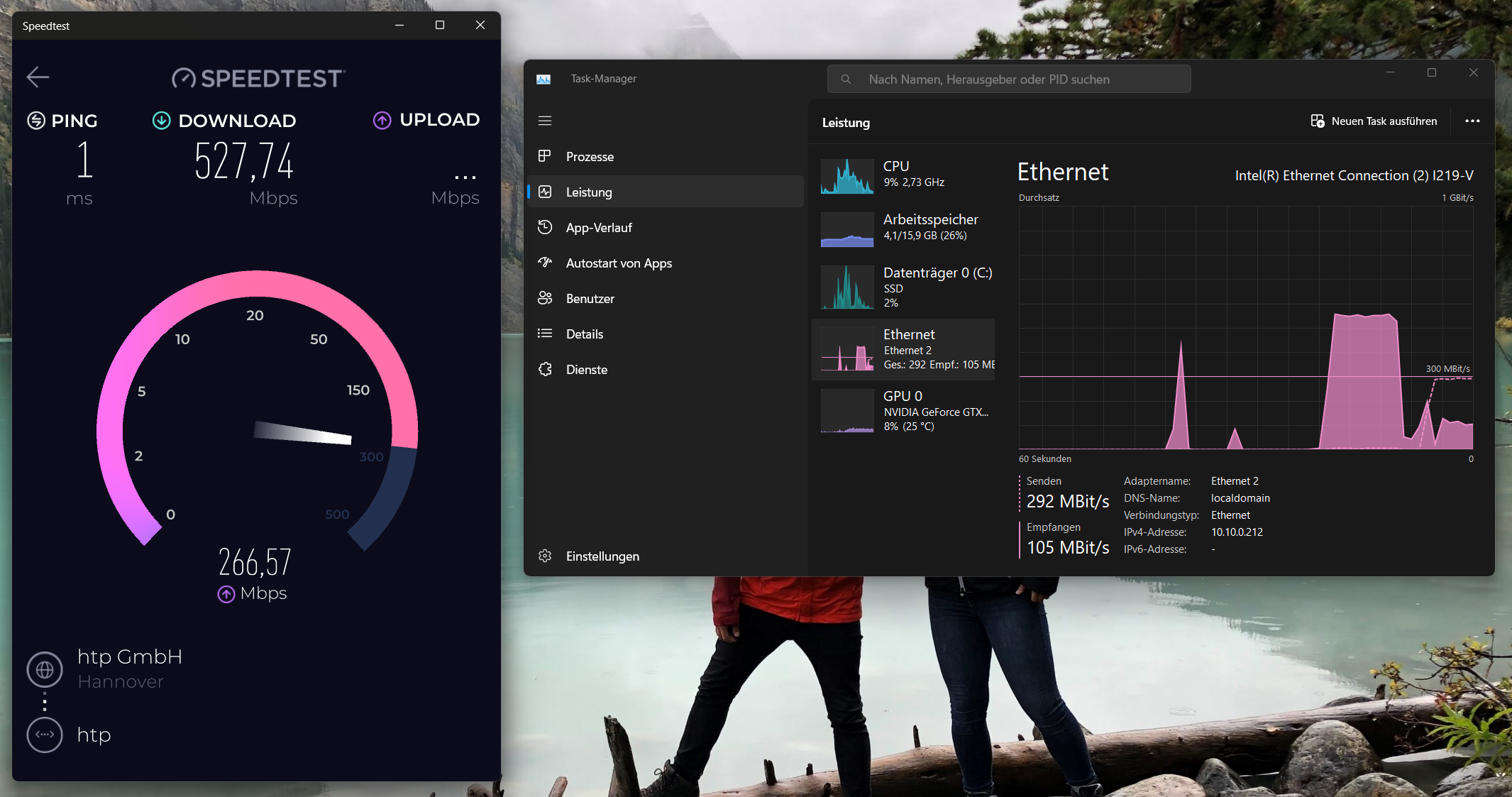
Task: Open Einstellungen gear at sidebar bottom
Action: coord(545,556)
